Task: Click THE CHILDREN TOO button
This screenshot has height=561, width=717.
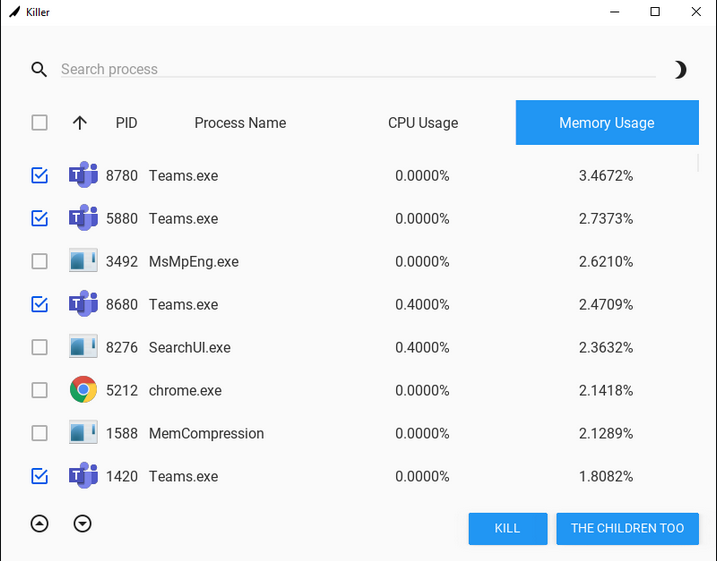Action: coord(627,529)
